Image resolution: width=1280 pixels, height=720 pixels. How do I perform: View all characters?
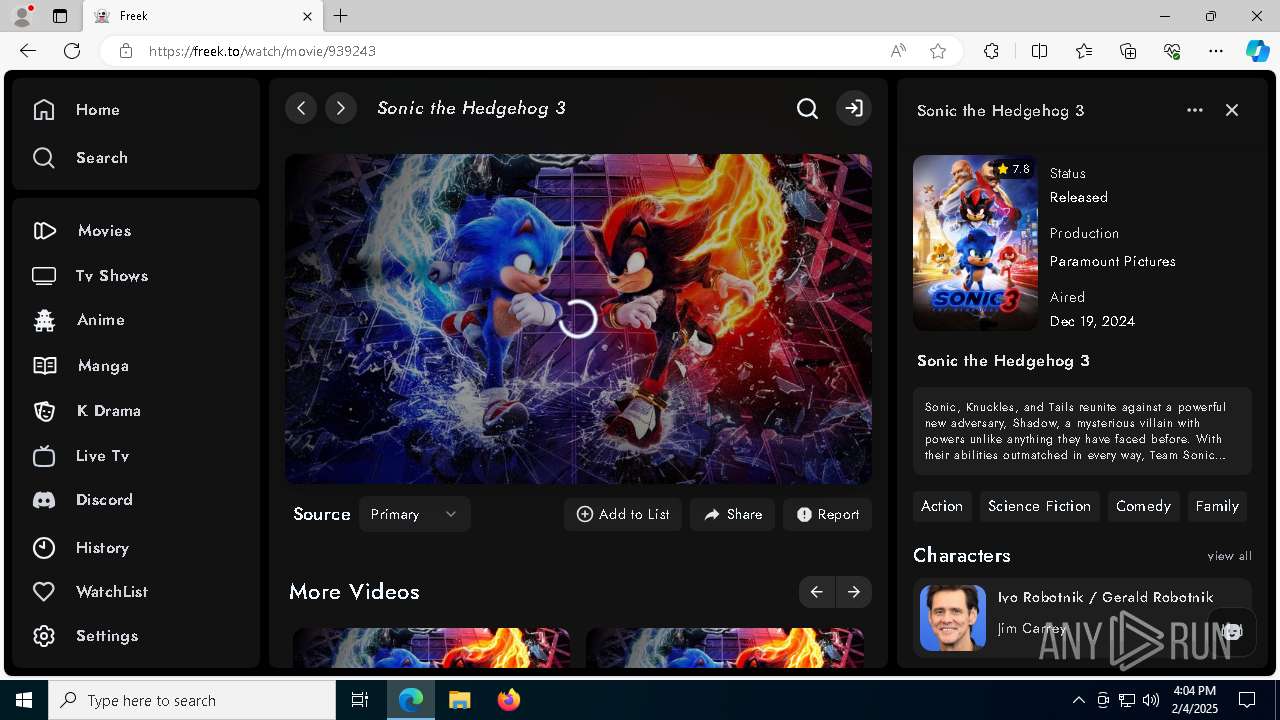pos(1229,556)
